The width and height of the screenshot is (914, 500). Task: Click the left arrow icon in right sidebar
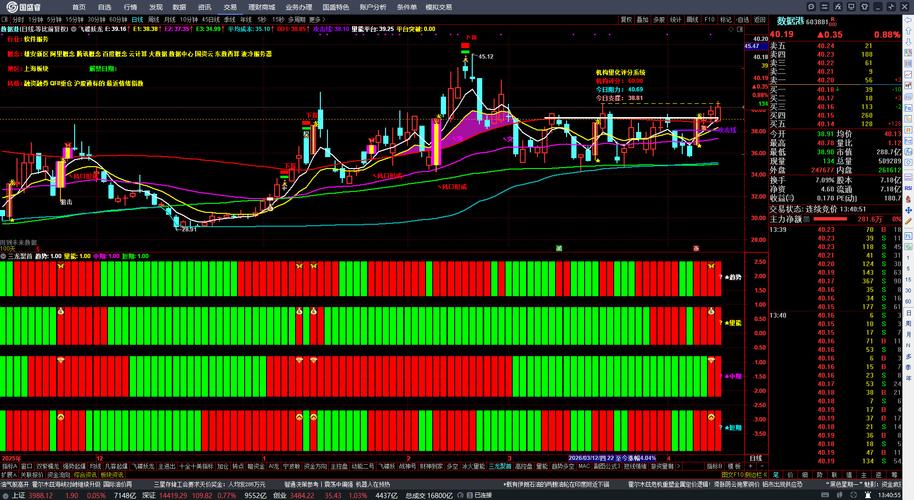coord(908,20)
